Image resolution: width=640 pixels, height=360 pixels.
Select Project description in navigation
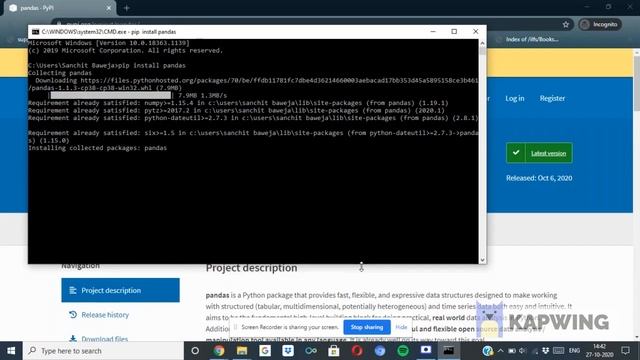[120, 290]
